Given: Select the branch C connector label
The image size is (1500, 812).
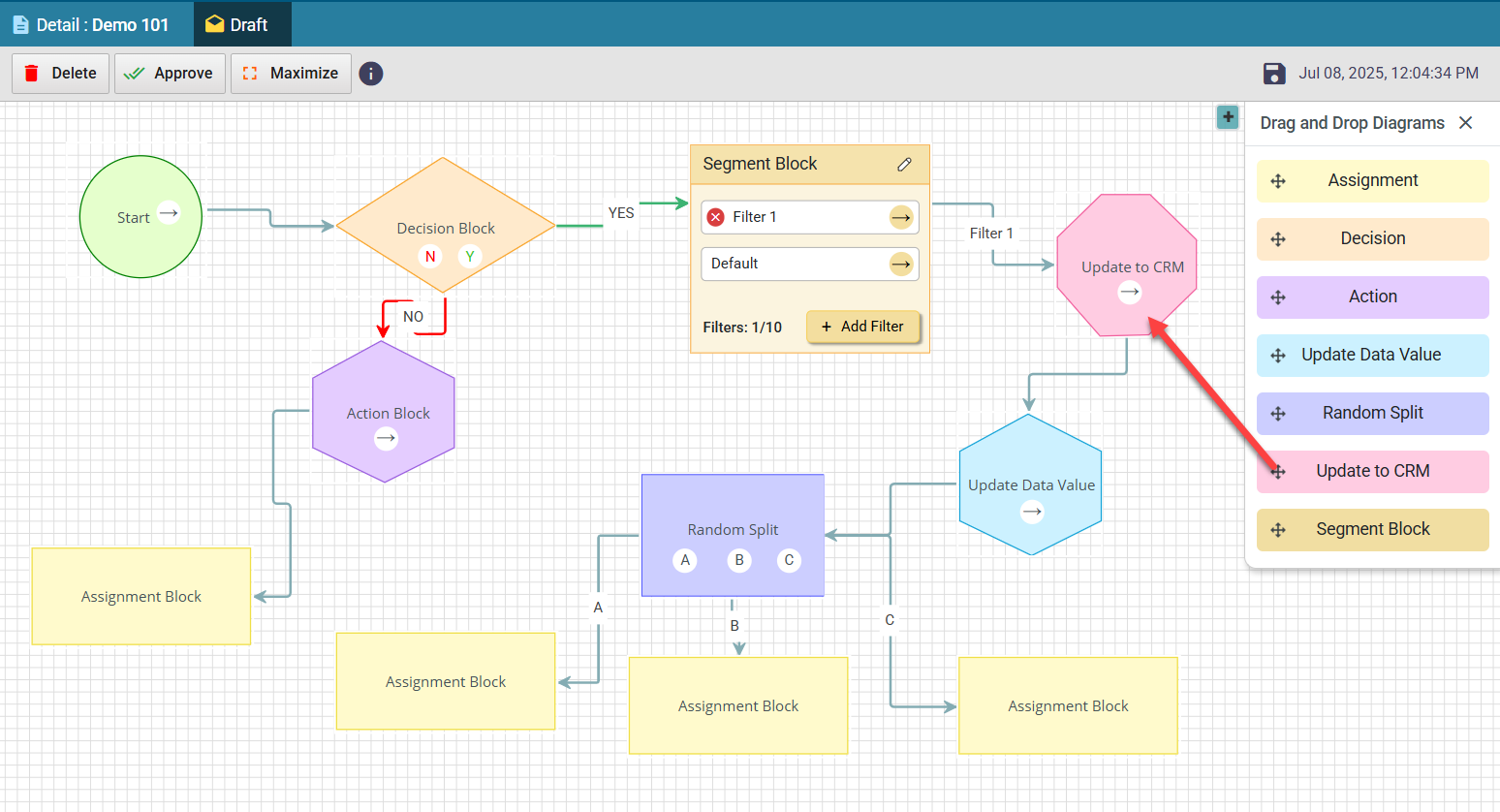Looking at the screenshot, I should 890,620.
